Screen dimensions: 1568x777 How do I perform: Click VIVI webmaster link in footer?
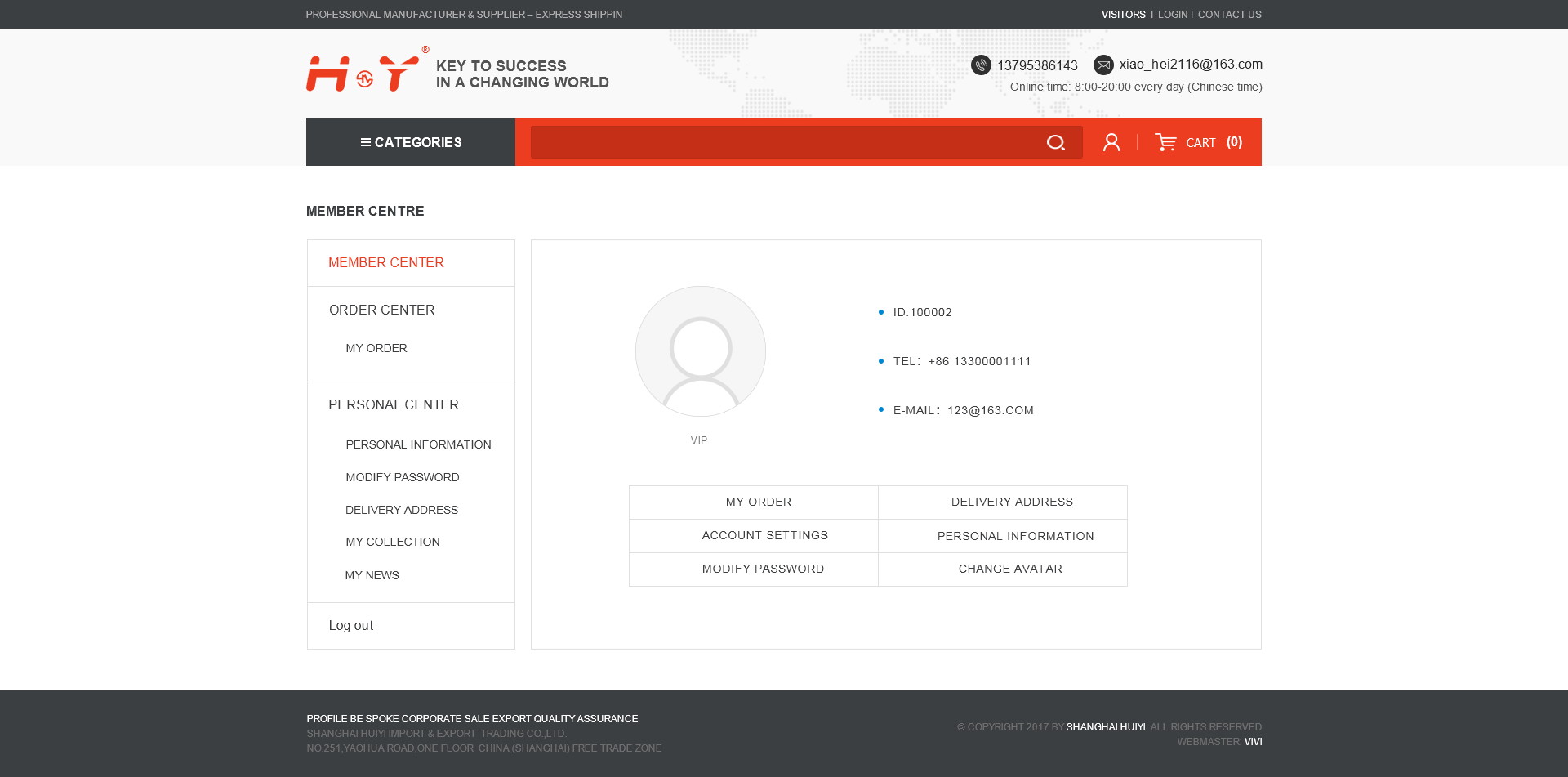click(1253, 742)
